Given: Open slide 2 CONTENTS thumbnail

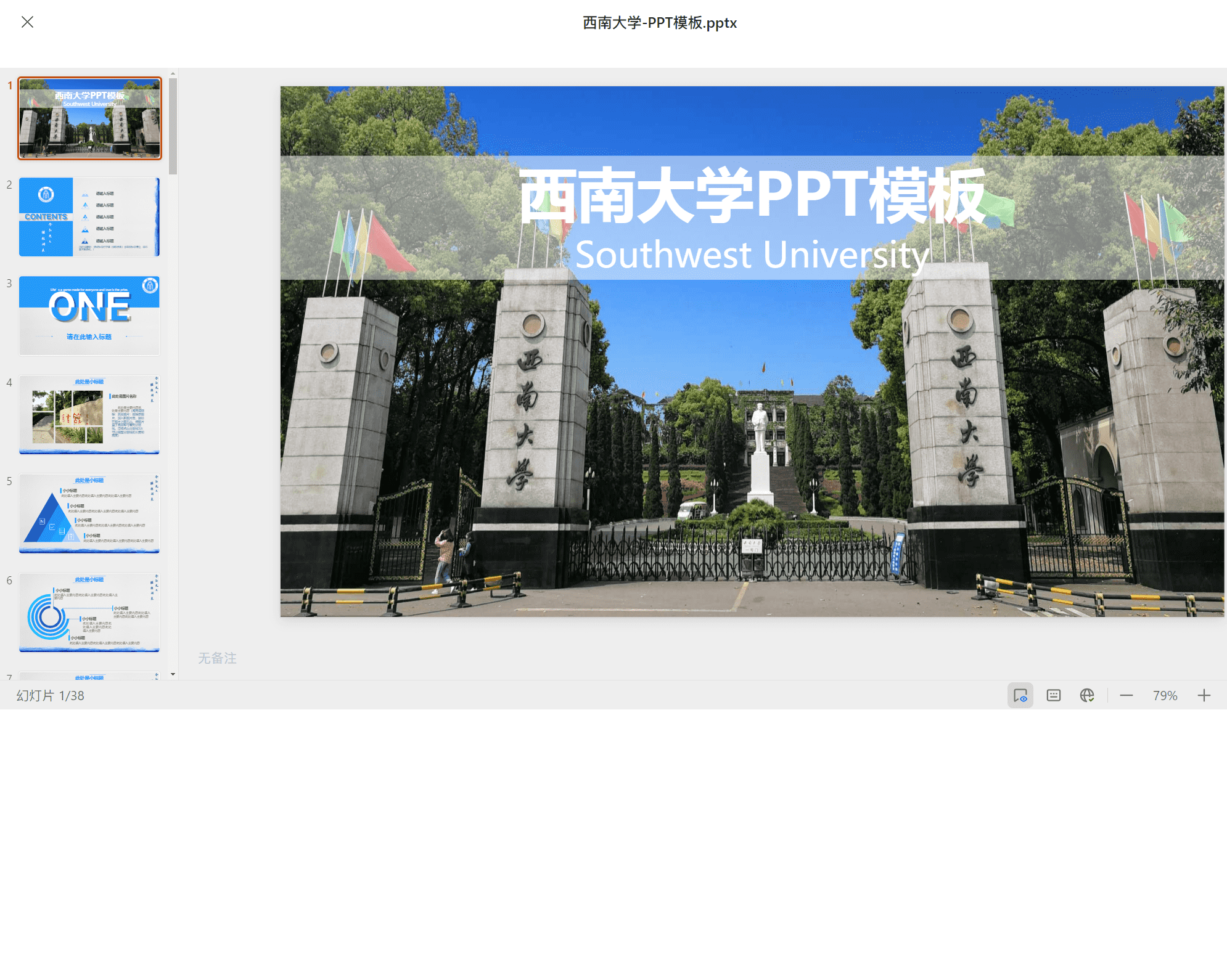Looking at the screenshot, I should (89, 217).
